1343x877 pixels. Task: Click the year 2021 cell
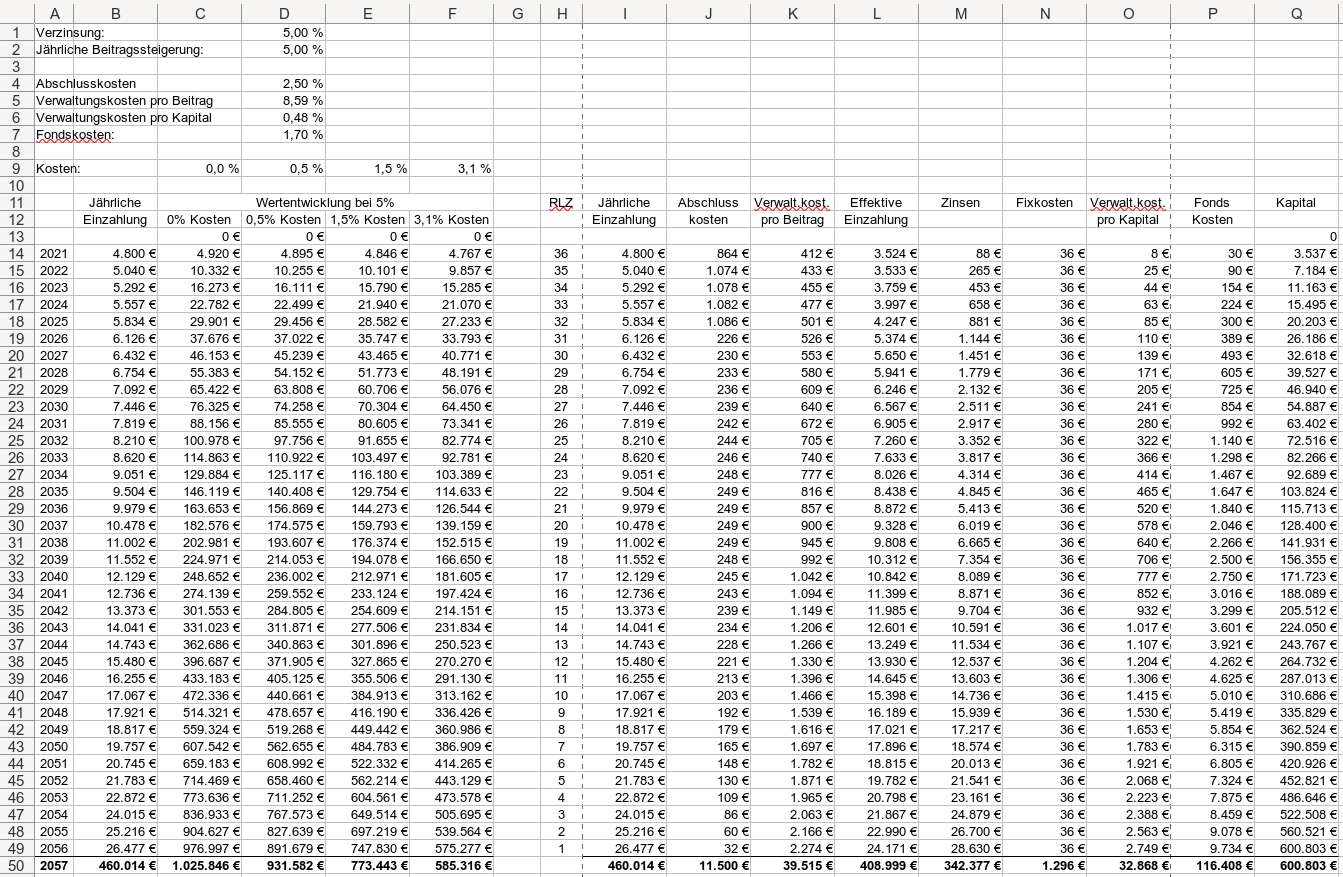coord(54,253)
